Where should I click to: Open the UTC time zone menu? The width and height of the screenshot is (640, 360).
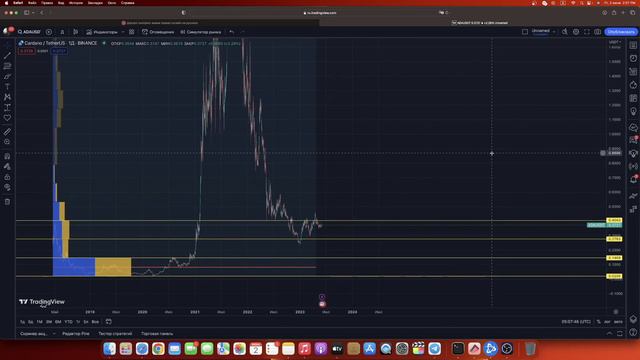point(576,322)
